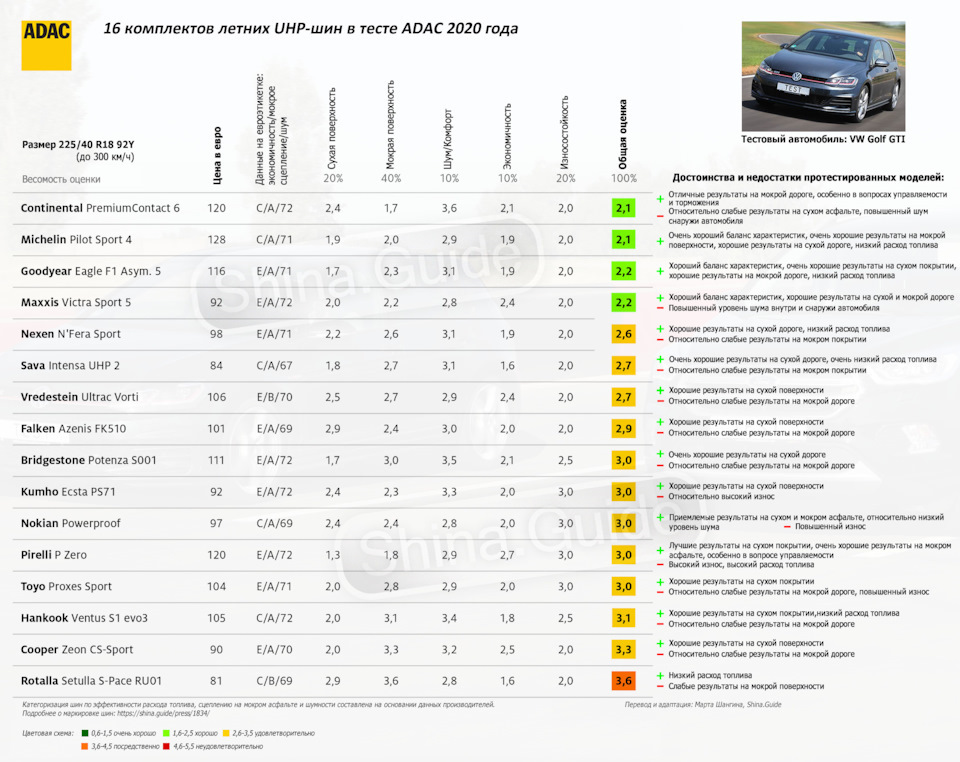Click the Bridgestone Potenza S001 name
The width and height of the screenshot is (960, 762).
point(89,460)
